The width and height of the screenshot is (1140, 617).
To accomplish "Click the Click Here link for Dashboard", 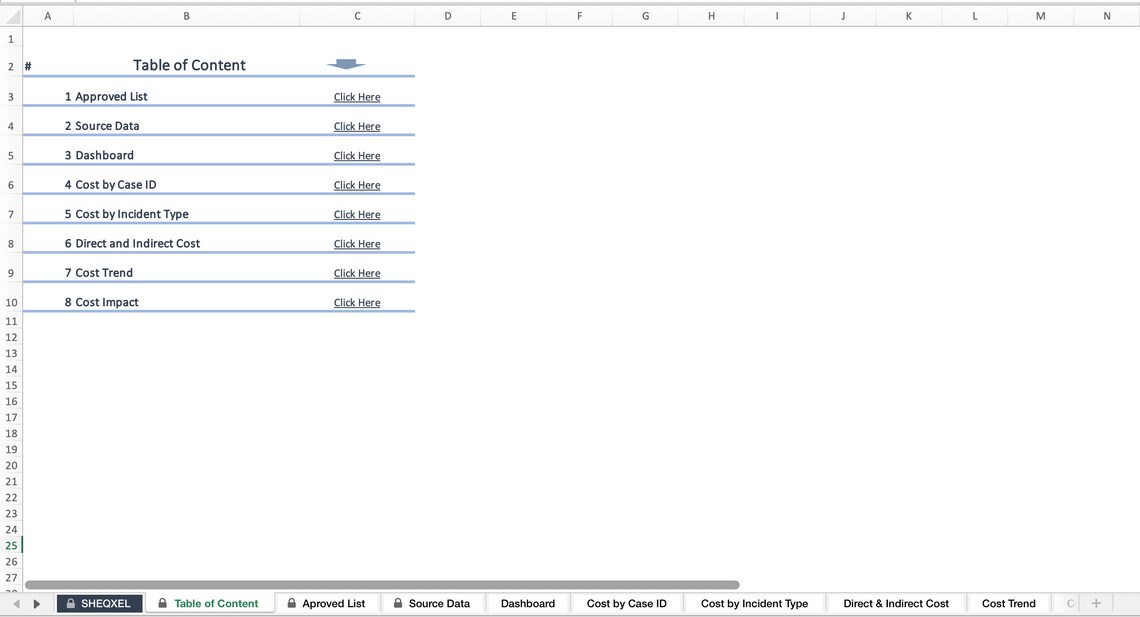I will 357,155.
